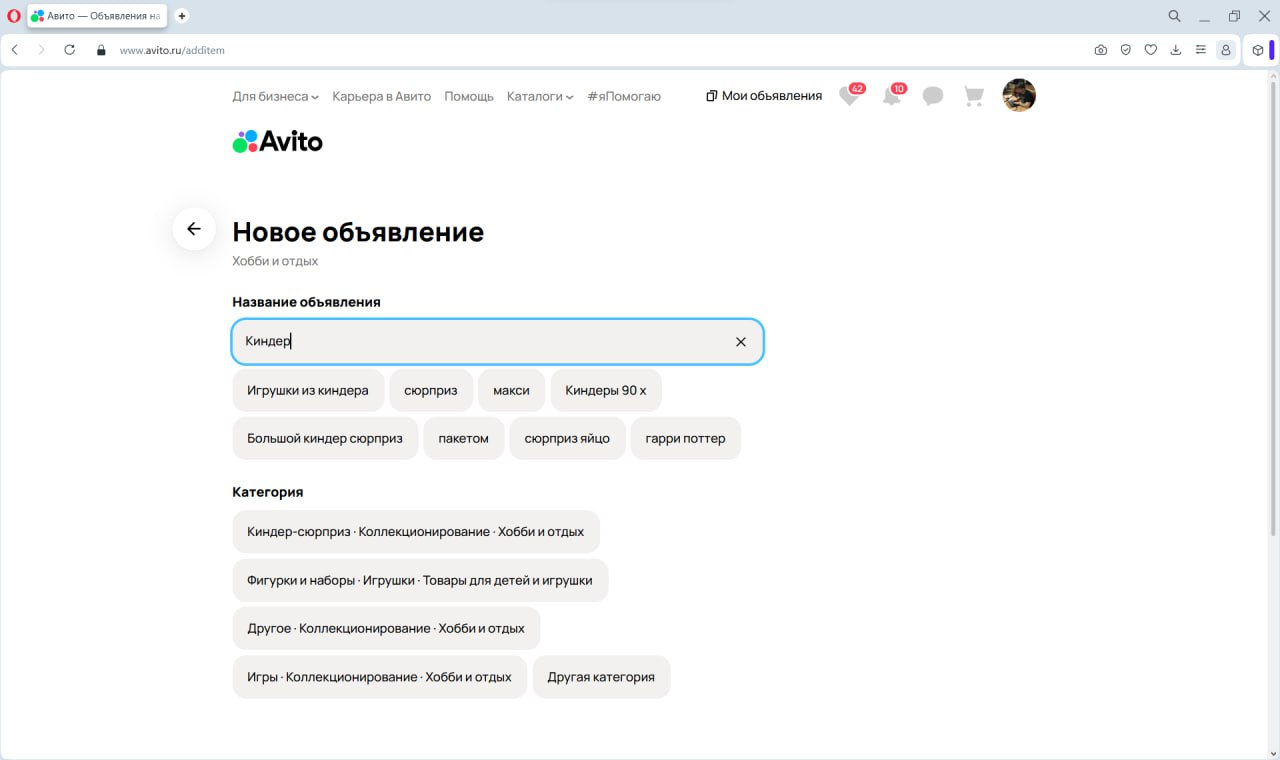Choose Другая категория button
Screen dimensions: 1280x760
pos(601,677)
